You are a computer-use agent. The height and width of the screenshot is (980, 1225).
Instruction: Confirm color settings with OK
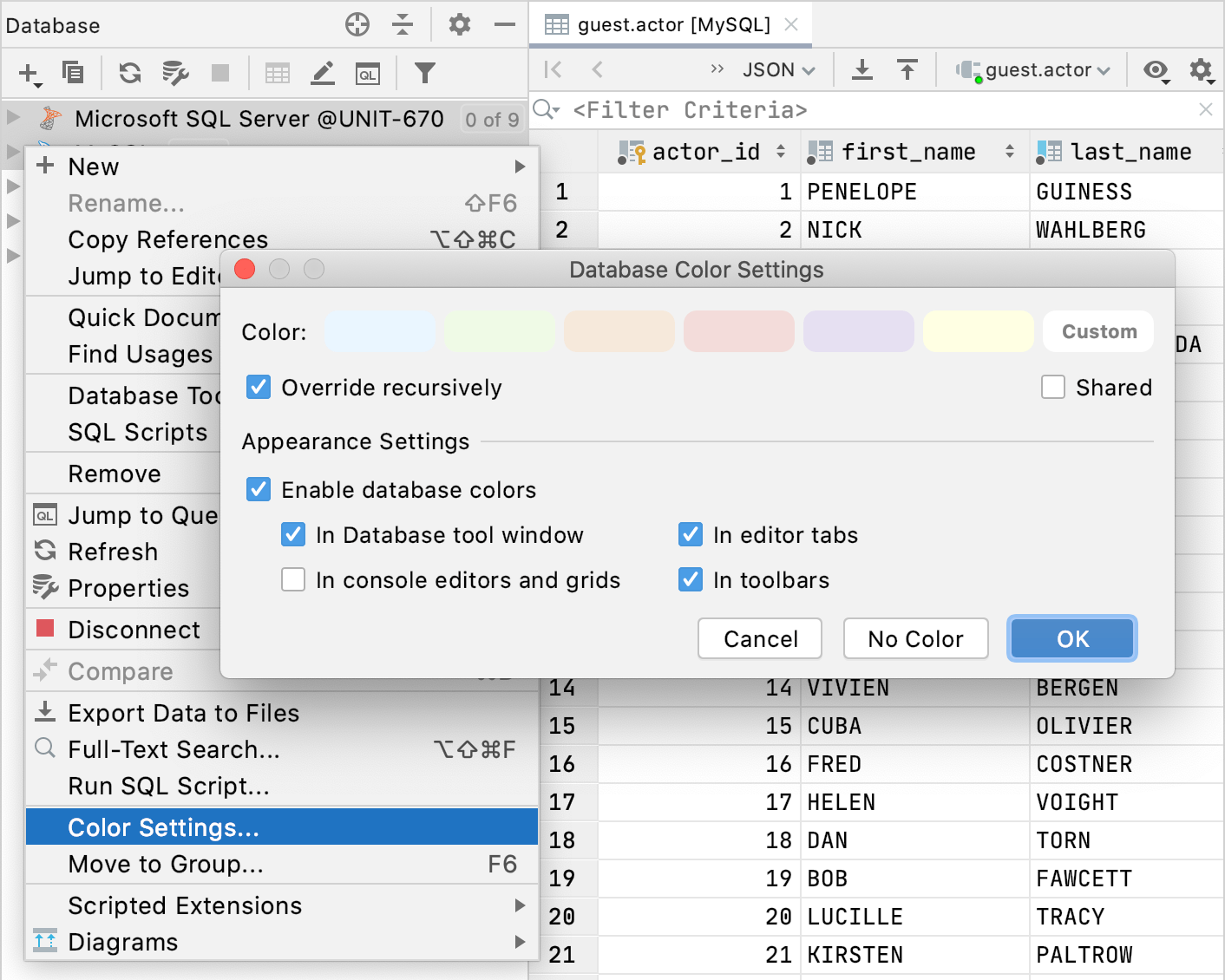click(1071, 638)
